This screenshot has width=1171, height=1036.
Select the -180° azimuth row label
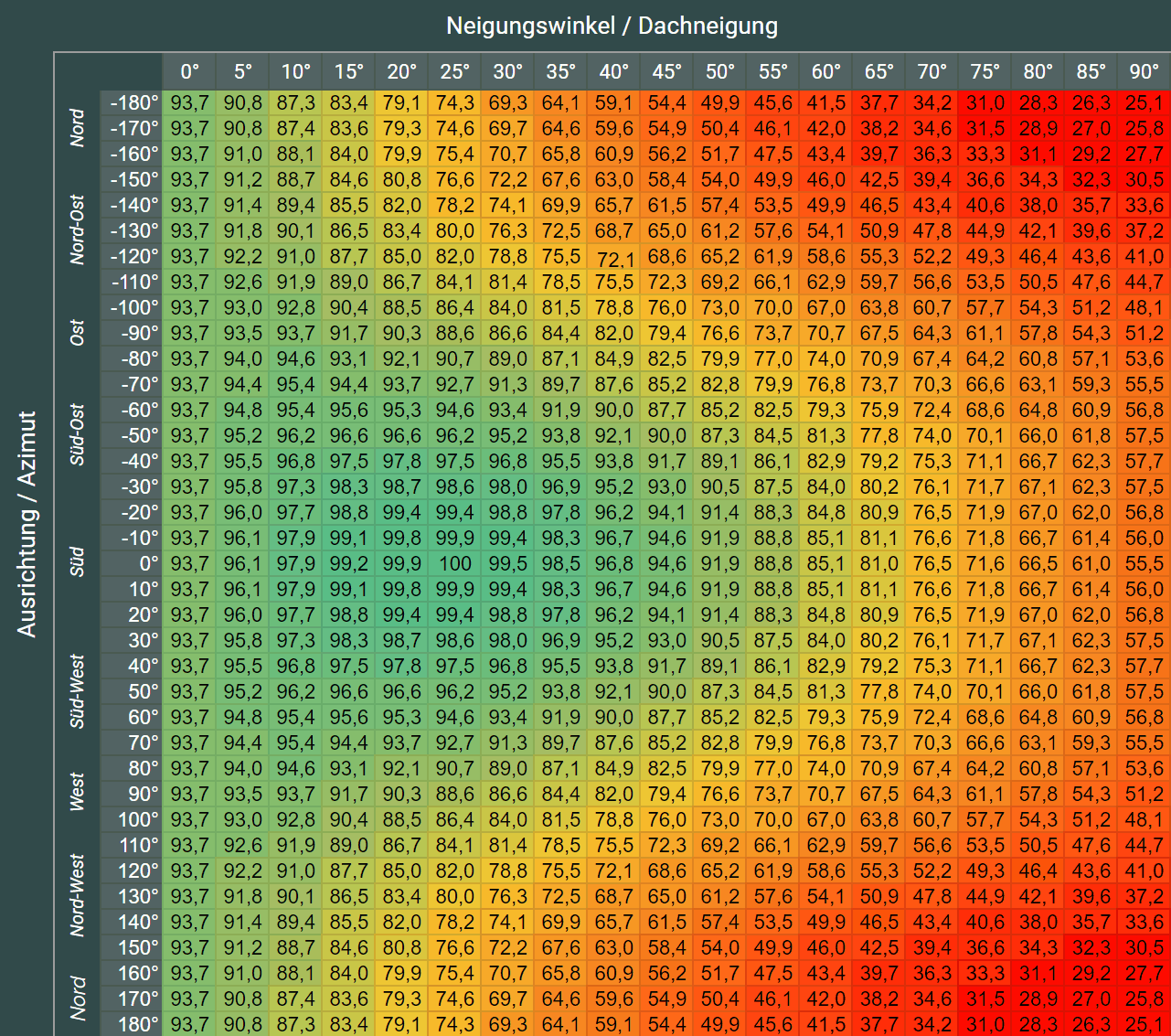point(132,103)
